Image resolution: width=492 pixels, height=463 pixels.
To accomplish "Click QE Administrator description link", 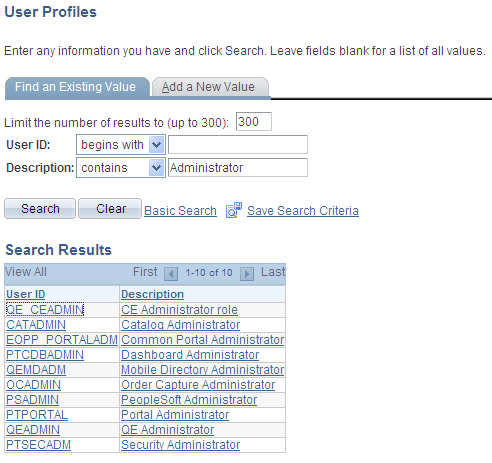I will 167,430.
